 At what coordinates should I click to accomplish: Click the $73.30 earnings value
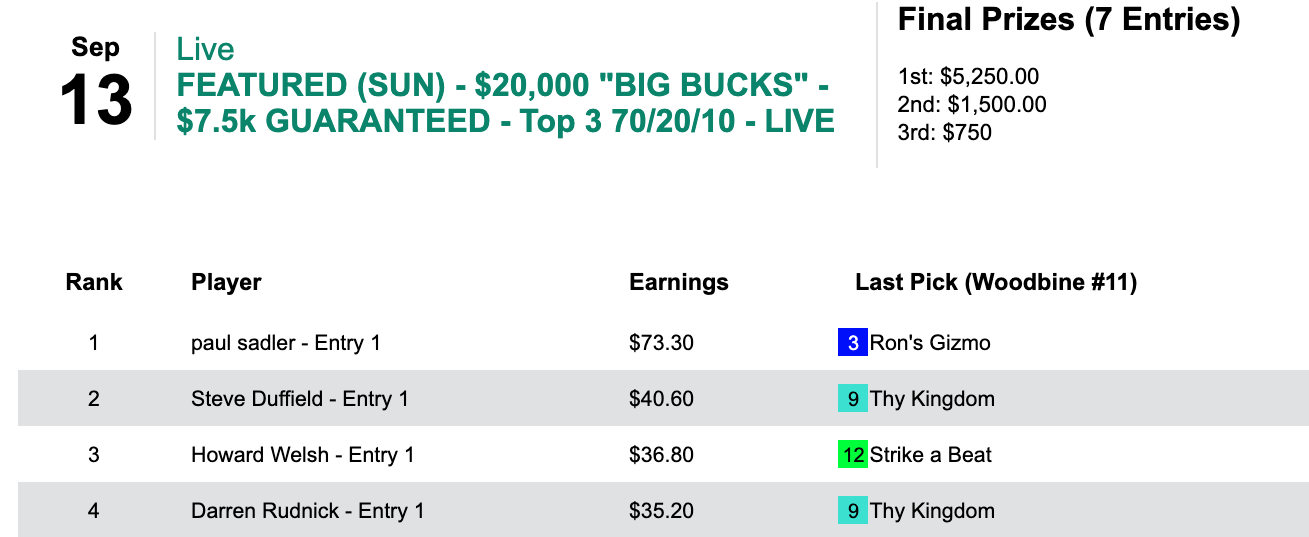[x=661, y=343]
